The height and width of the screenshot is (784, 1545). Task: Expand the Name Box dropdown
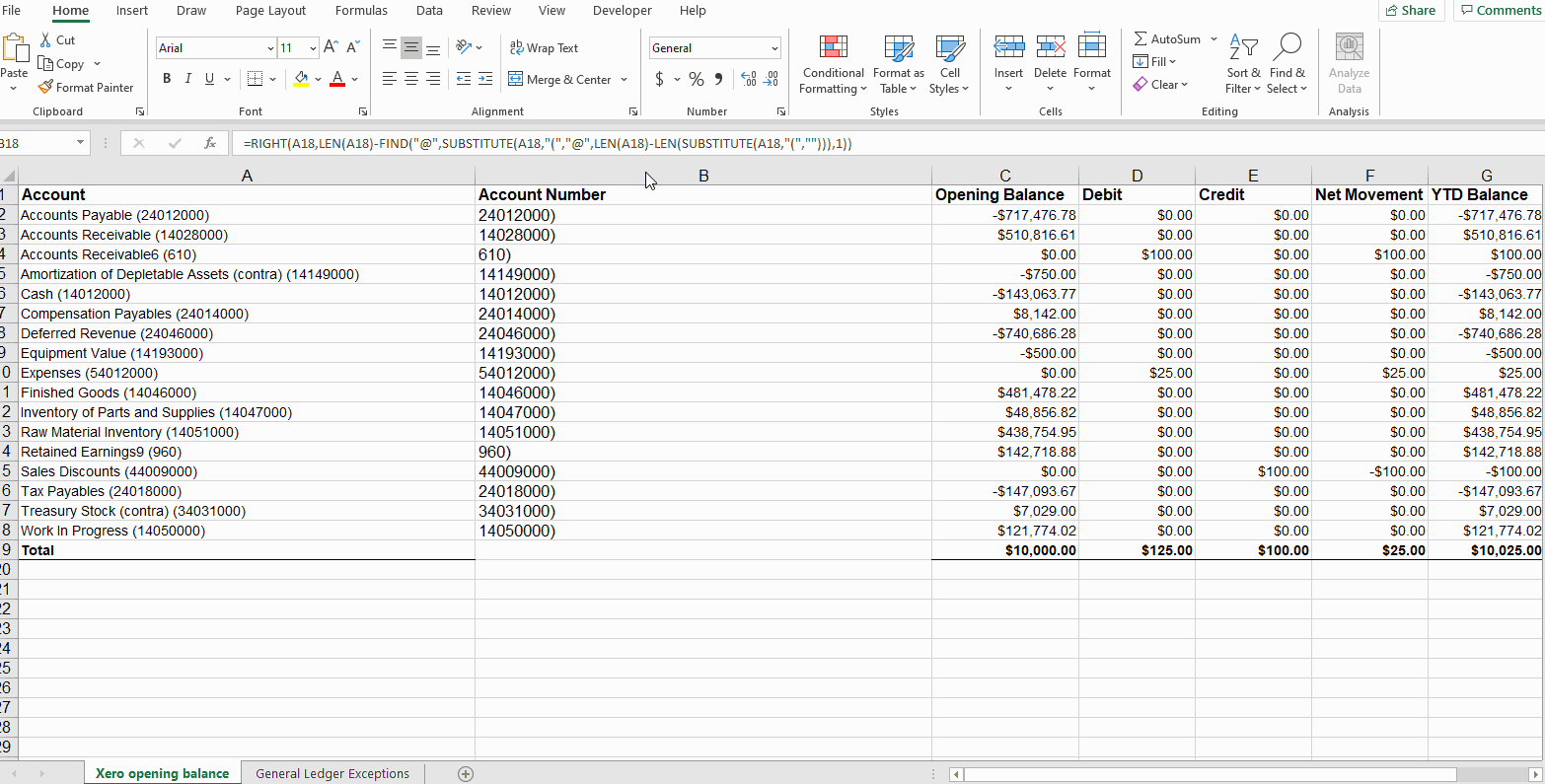tap(80, 143)
